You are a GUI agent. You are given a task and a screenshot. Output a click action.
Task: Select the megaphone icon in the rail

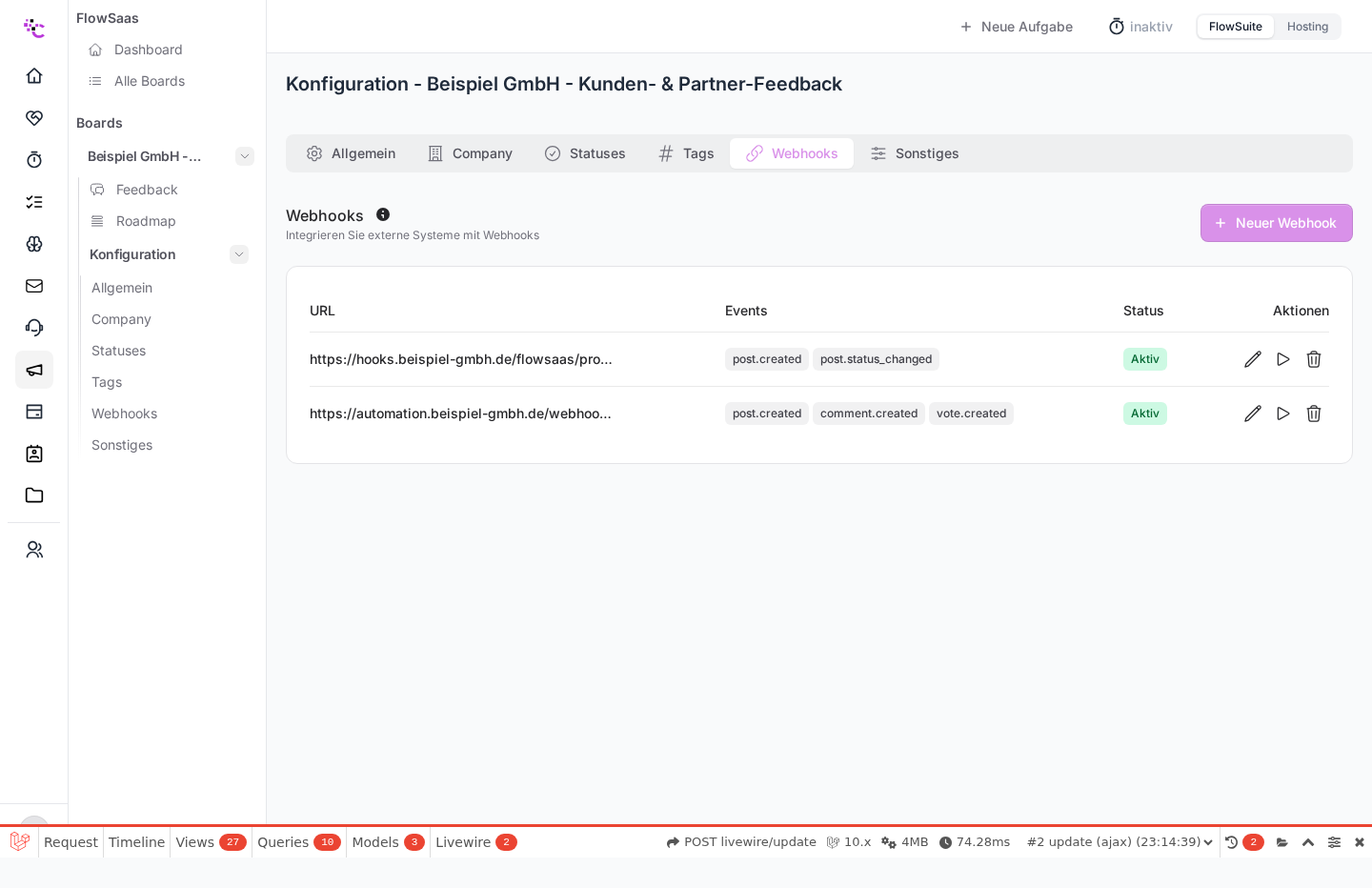click(34, 370)
